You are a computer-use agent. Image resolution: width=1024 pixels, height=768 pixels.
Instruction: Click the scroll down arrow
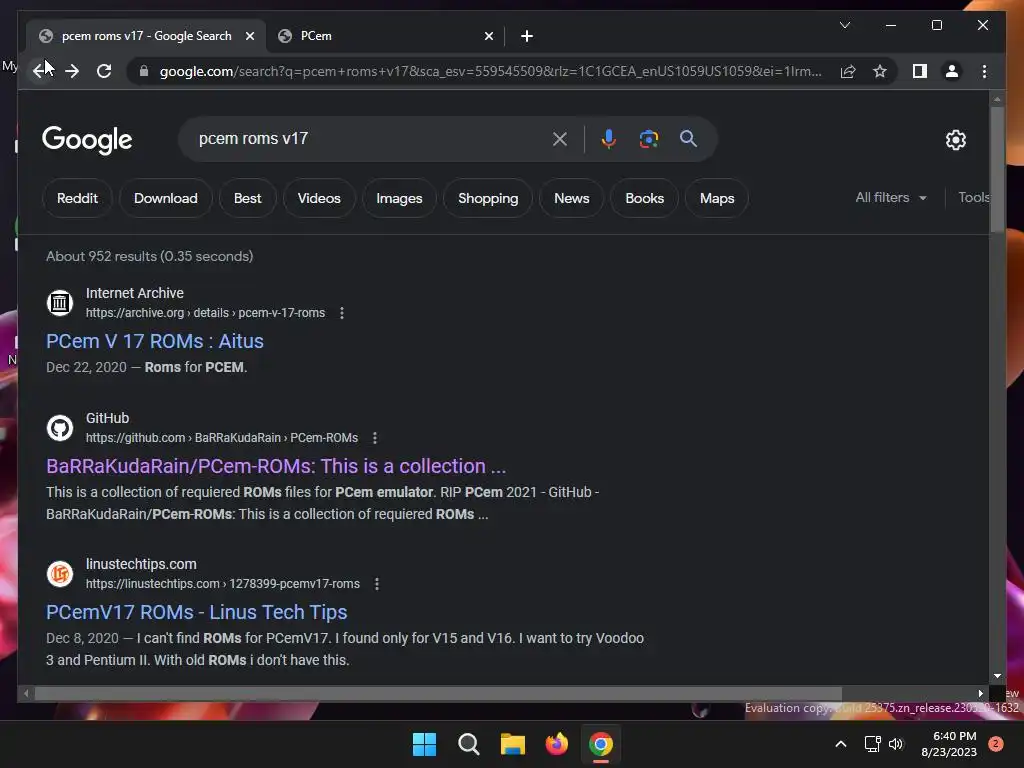tap(997, 676)
